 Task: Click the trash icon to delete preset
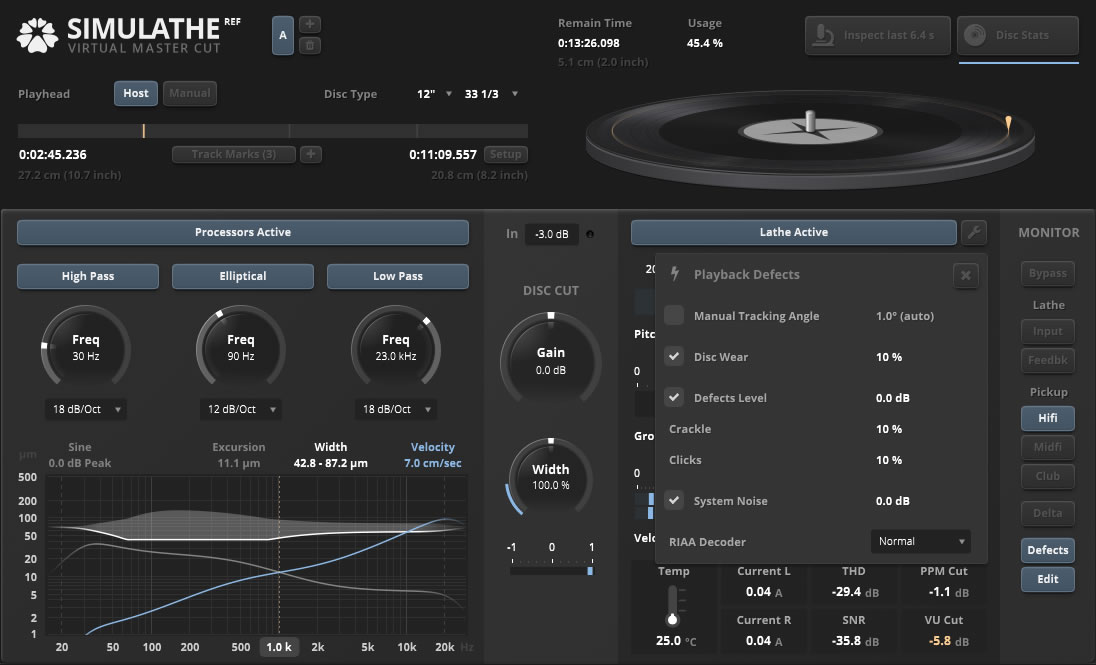tap(310, 45)
